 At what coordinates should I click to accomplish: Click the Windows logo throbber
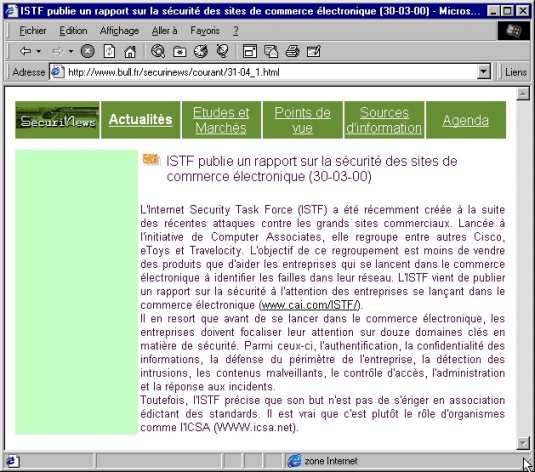pyautogui.click(x=514, y=31)
